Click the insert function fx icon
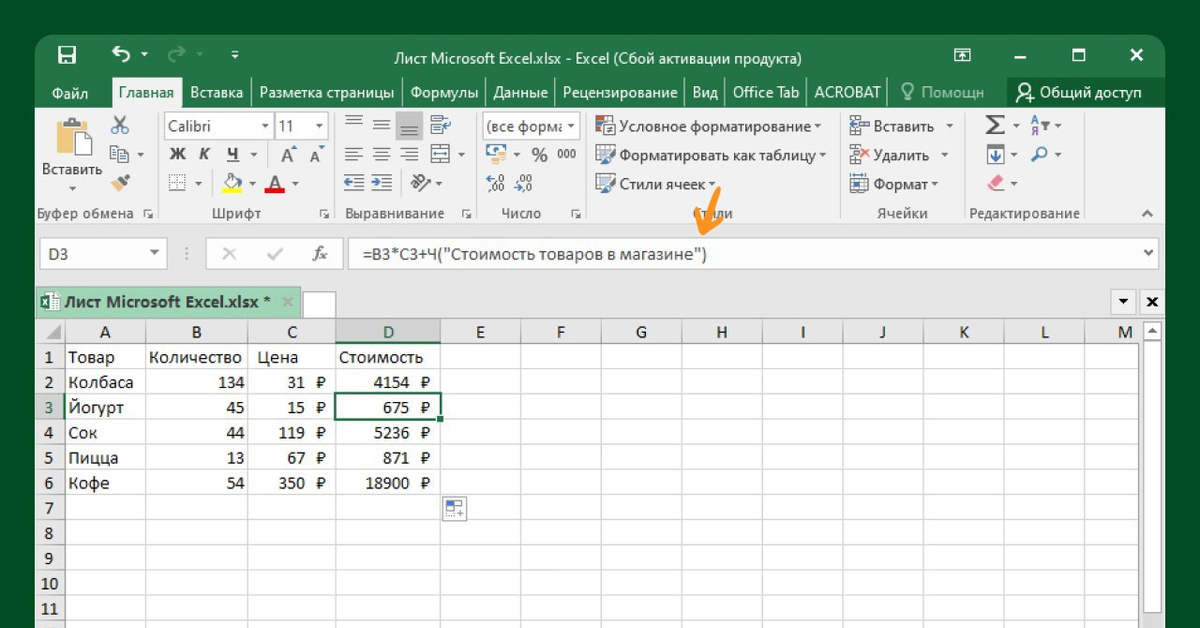The image size is (1200, 628). click(320, 254)
